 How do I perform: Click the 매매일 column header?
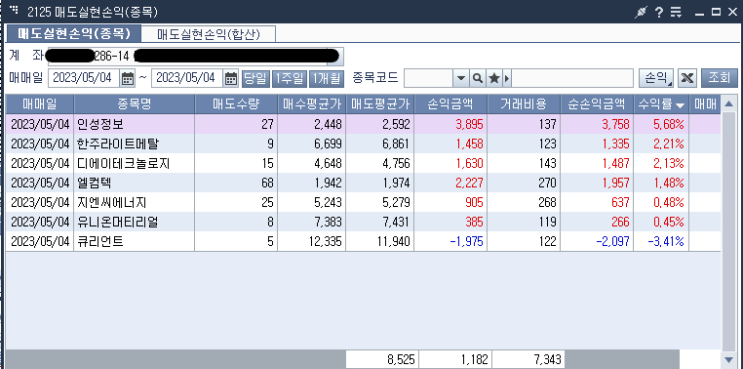coord(40,104)
